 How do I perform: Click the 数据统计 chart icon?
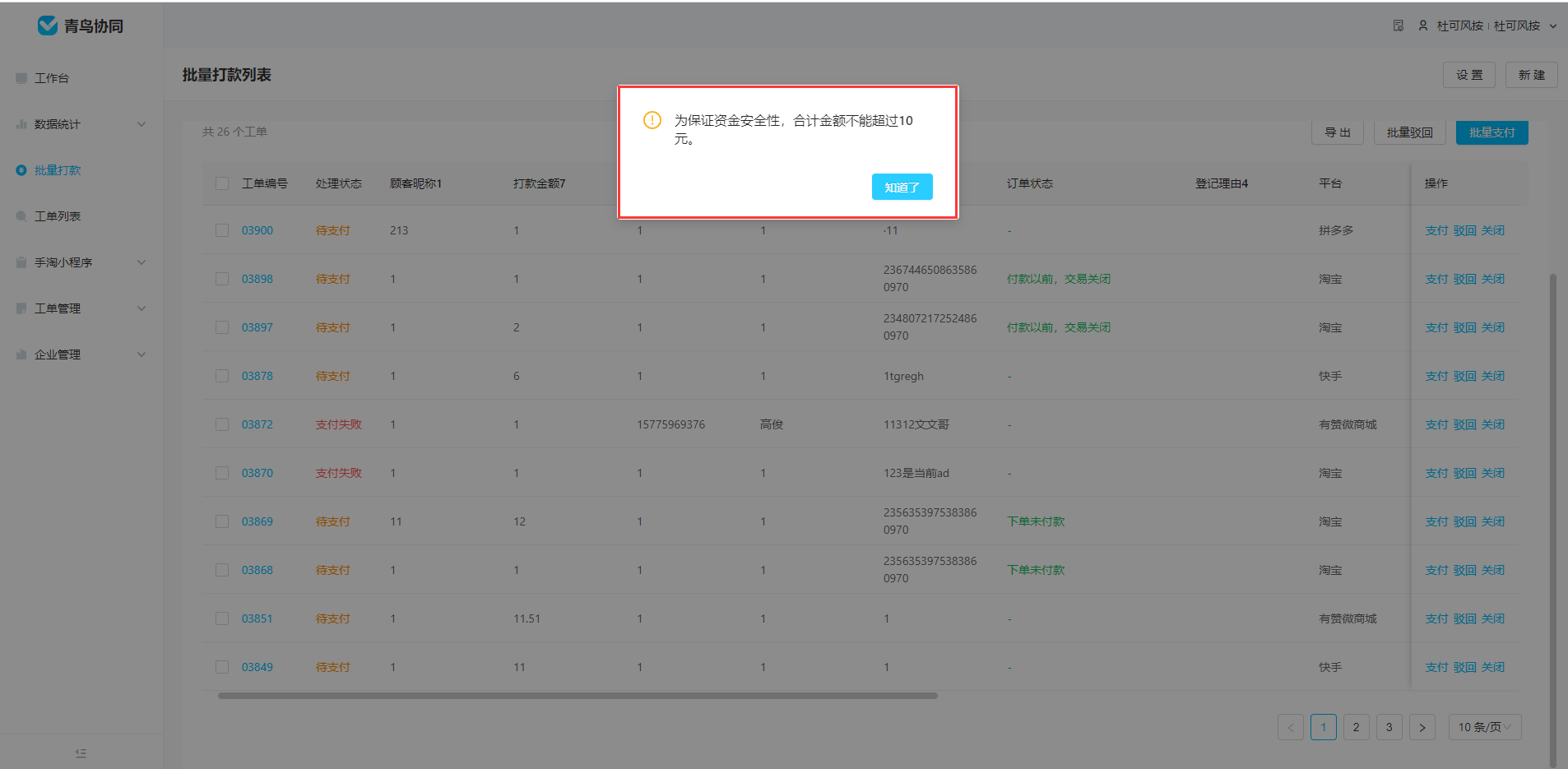tap(21, 124)
